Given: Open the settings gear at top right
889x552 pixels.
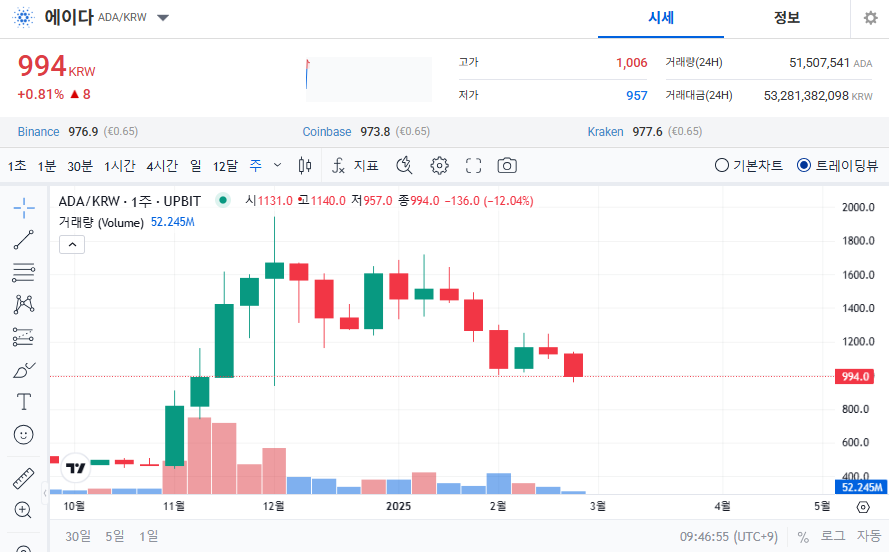Looking at the screenshot, I should click(x=870, y=18).
